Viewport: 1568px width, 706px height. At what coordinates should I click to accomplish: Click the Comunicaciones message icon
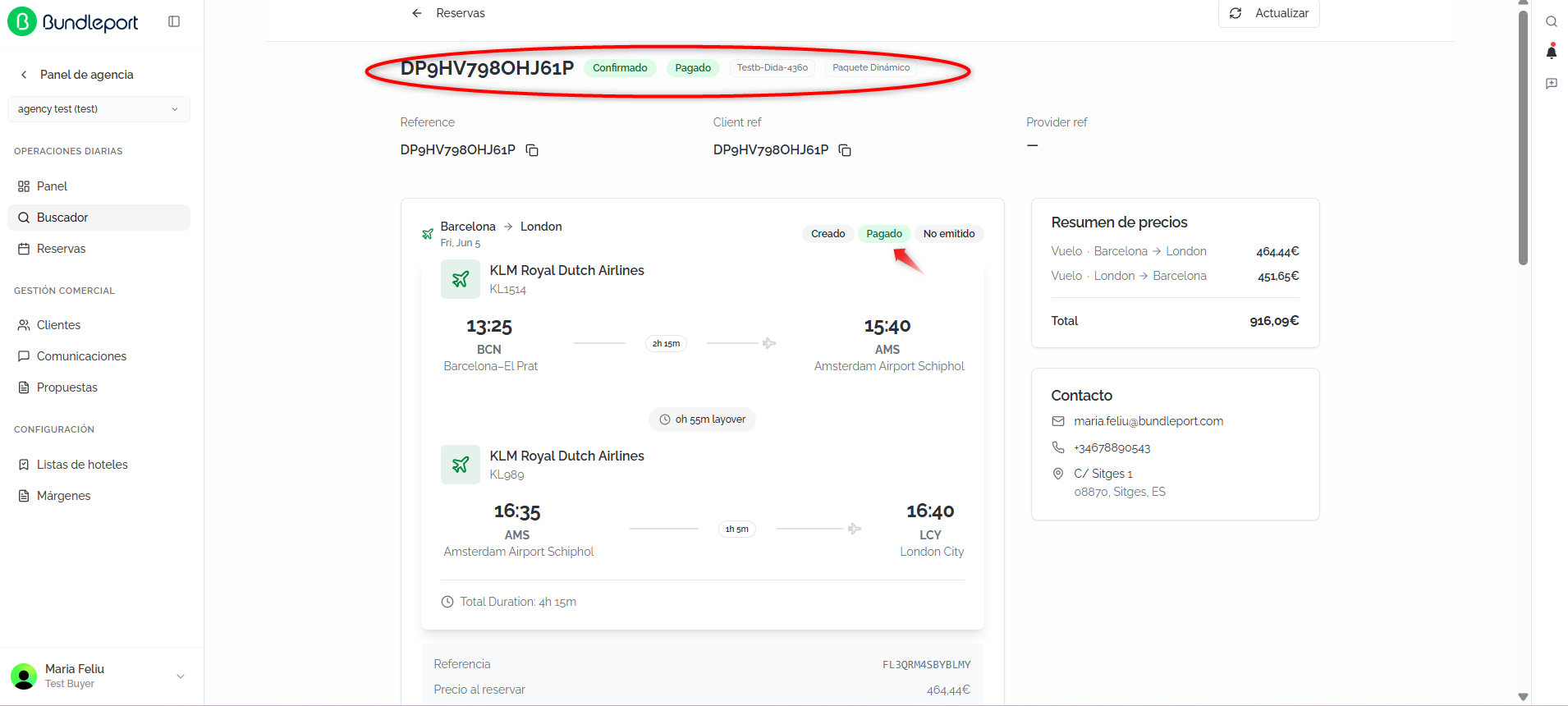(24, 356)
